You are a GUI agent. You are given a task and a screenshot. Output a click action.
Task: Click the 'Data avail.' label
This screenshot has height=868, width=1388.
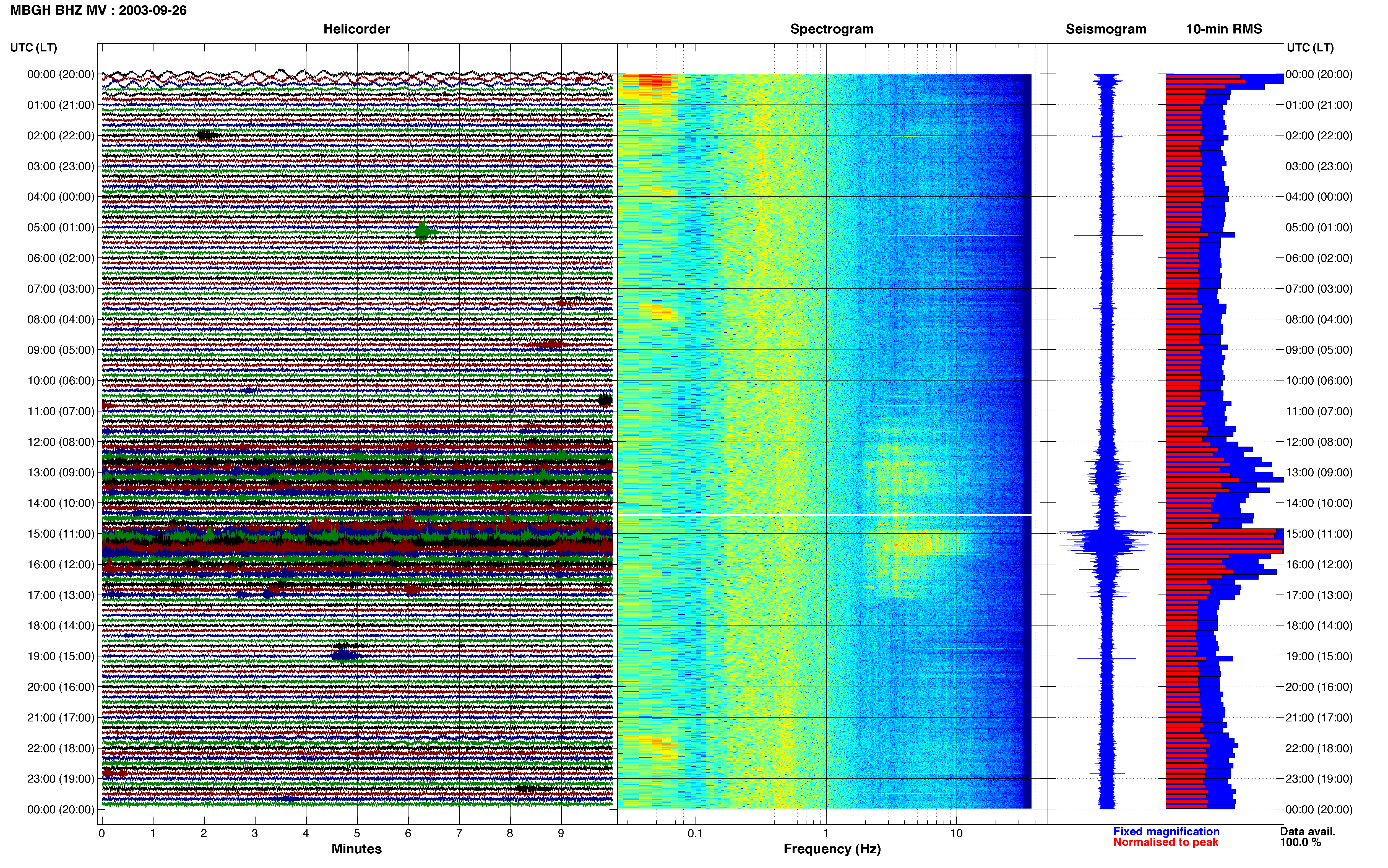[1308, 831]
